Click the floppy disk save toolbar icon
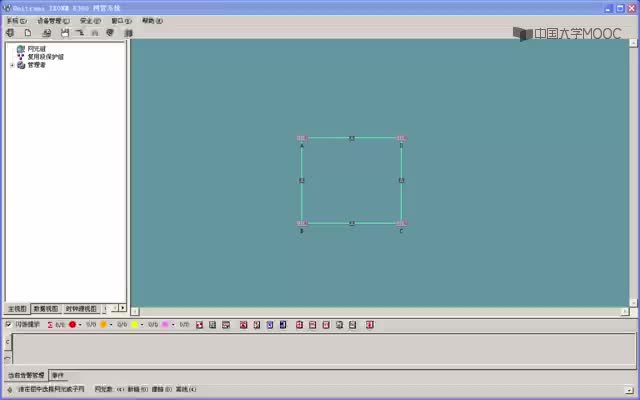Image resolution: width=640 pixels, height=400 pixels. pos(65,33)
